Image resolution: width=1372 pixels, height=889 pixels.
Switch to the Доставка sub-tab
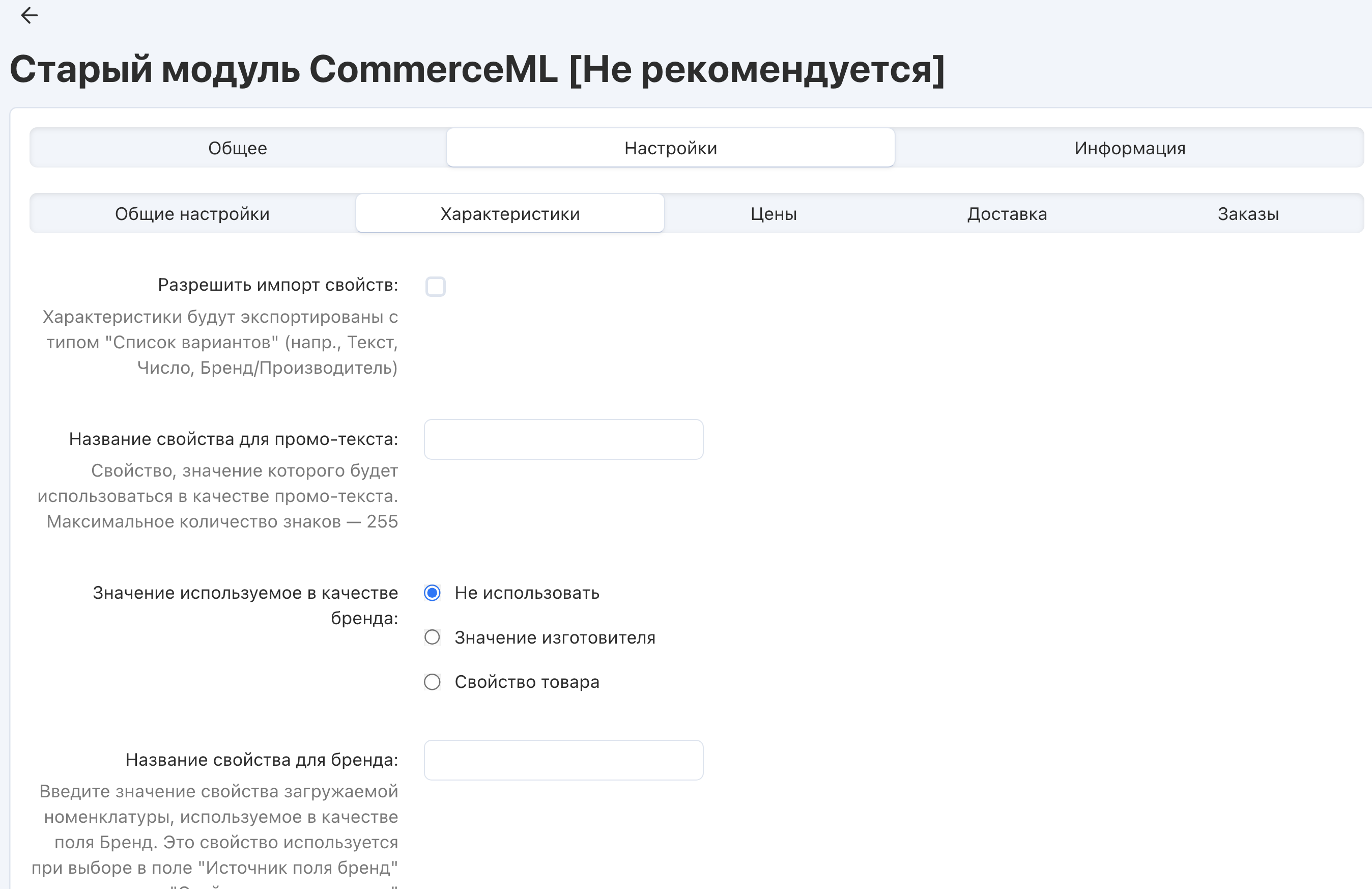coord(1007,214)
